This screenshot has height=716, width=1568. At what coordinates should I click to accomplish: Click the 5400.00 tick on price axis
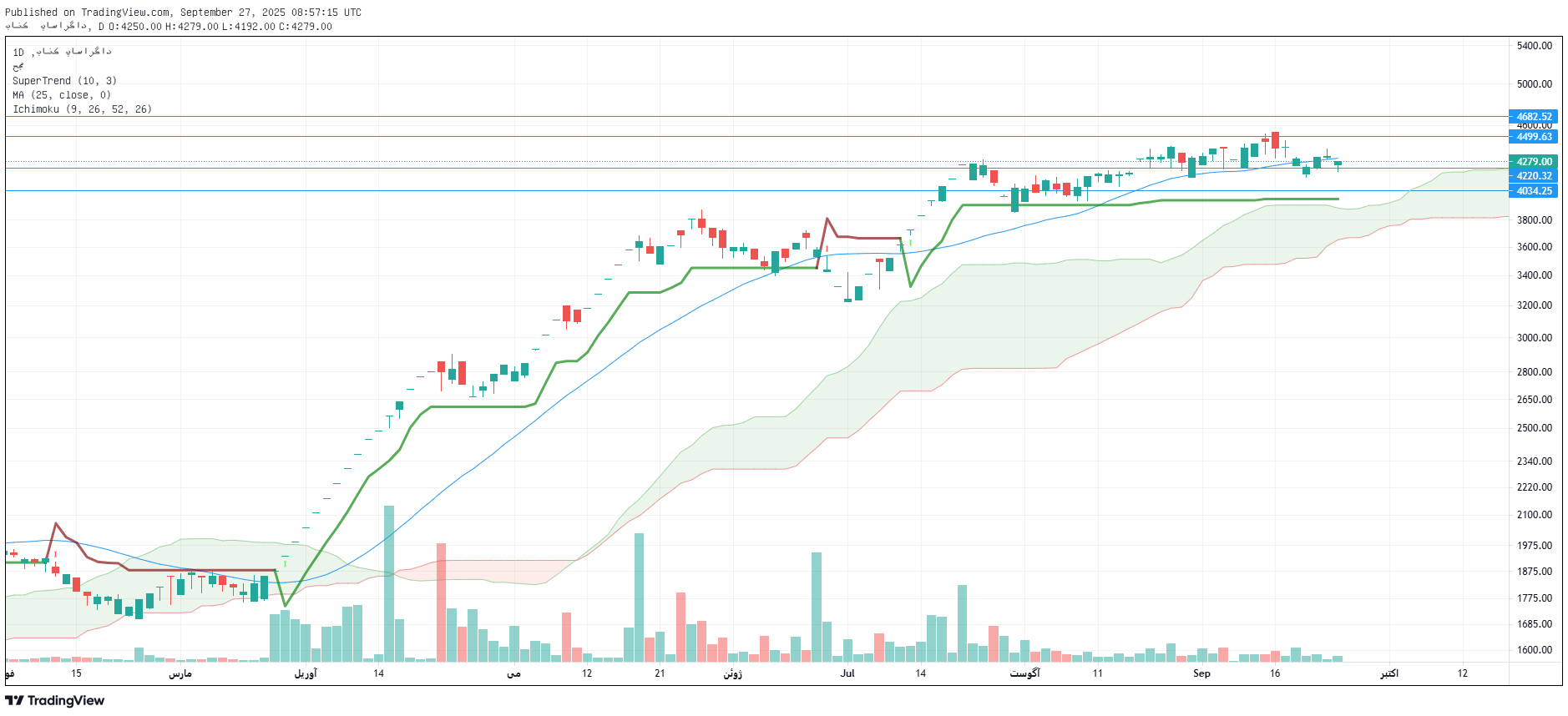pos(1534,46)
